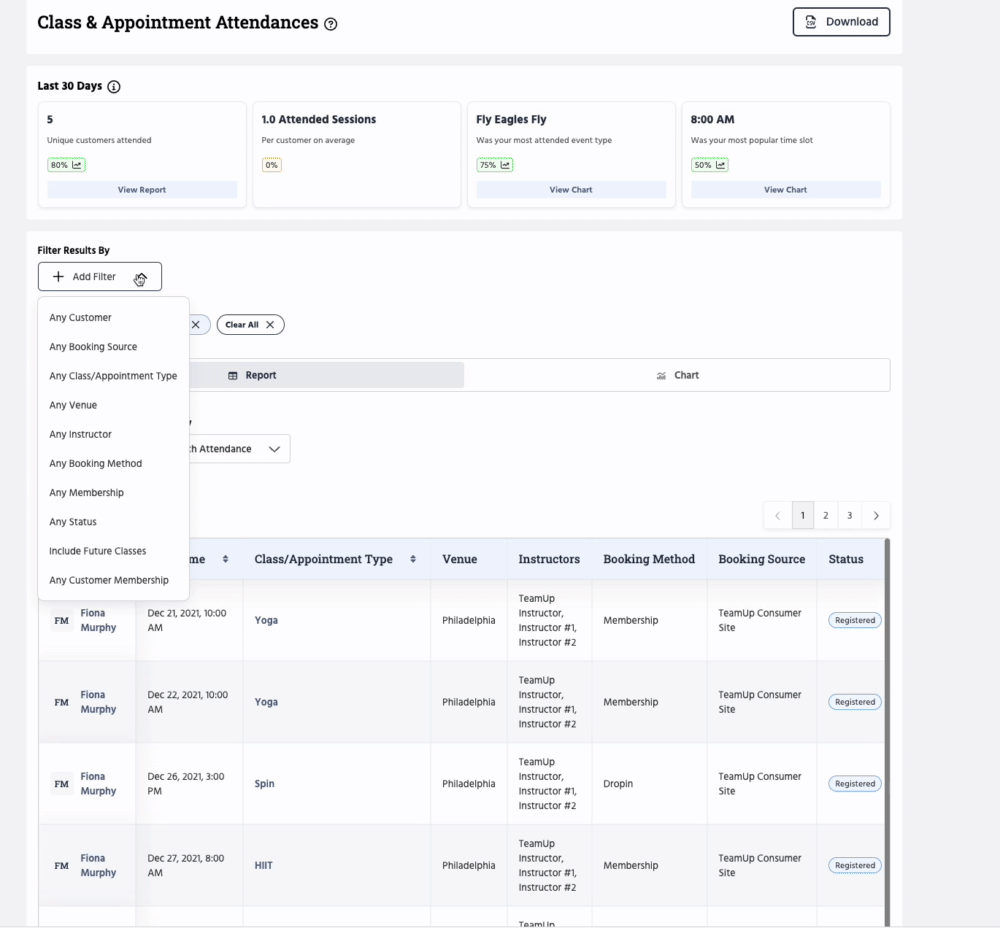View Report for unique customers attended
The width and height of the screenshot is (1000, 928).
(142, 190)
